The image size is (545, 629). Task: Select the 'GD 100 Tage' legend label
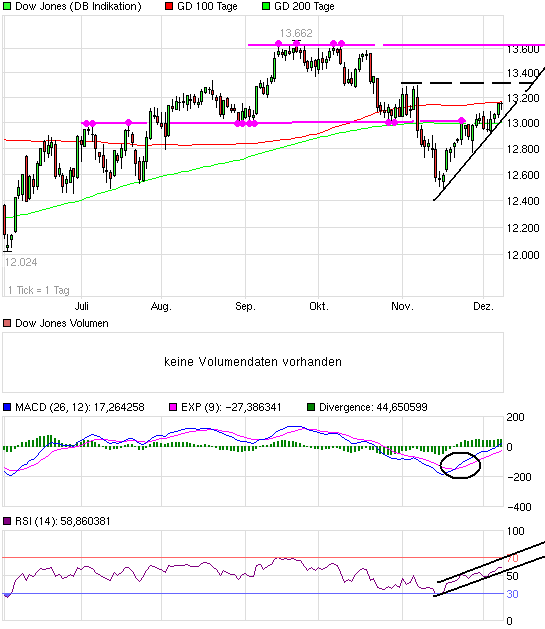tap(207, 6)
